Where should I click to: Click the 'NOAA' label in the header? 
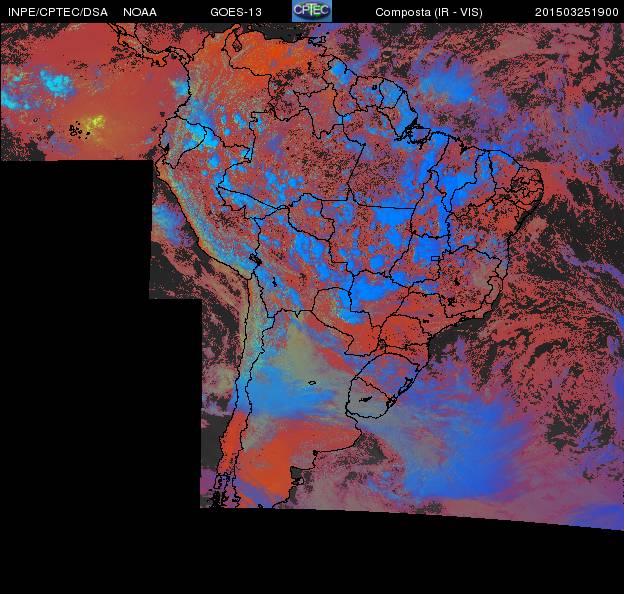pos(140,12)
